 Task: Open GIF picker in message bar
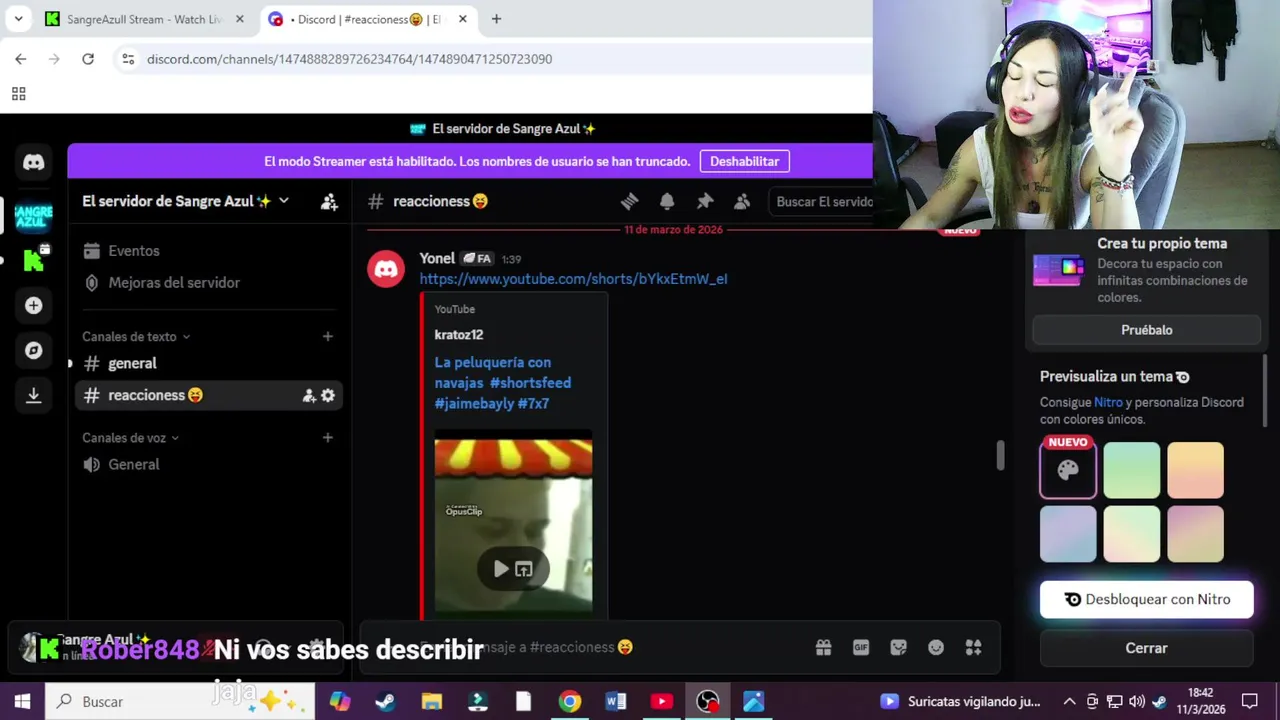(x=861, y=647)
